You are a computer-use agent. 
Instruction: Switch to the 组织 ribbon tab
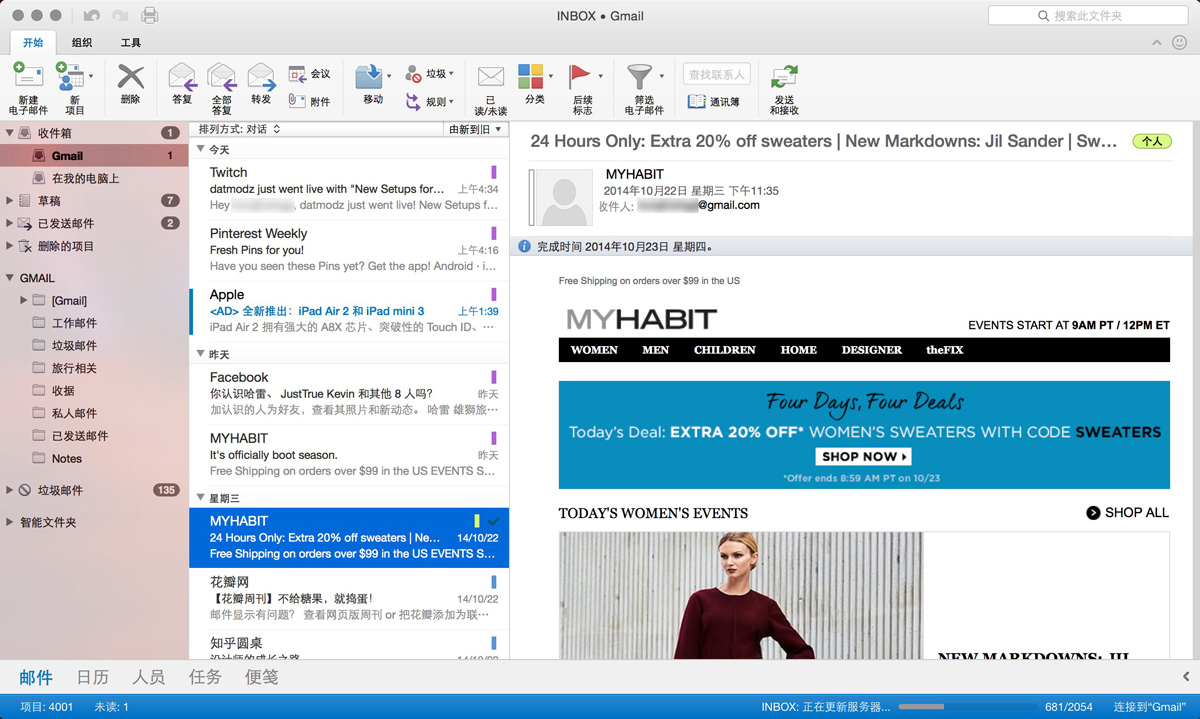(x=82, y=43)
